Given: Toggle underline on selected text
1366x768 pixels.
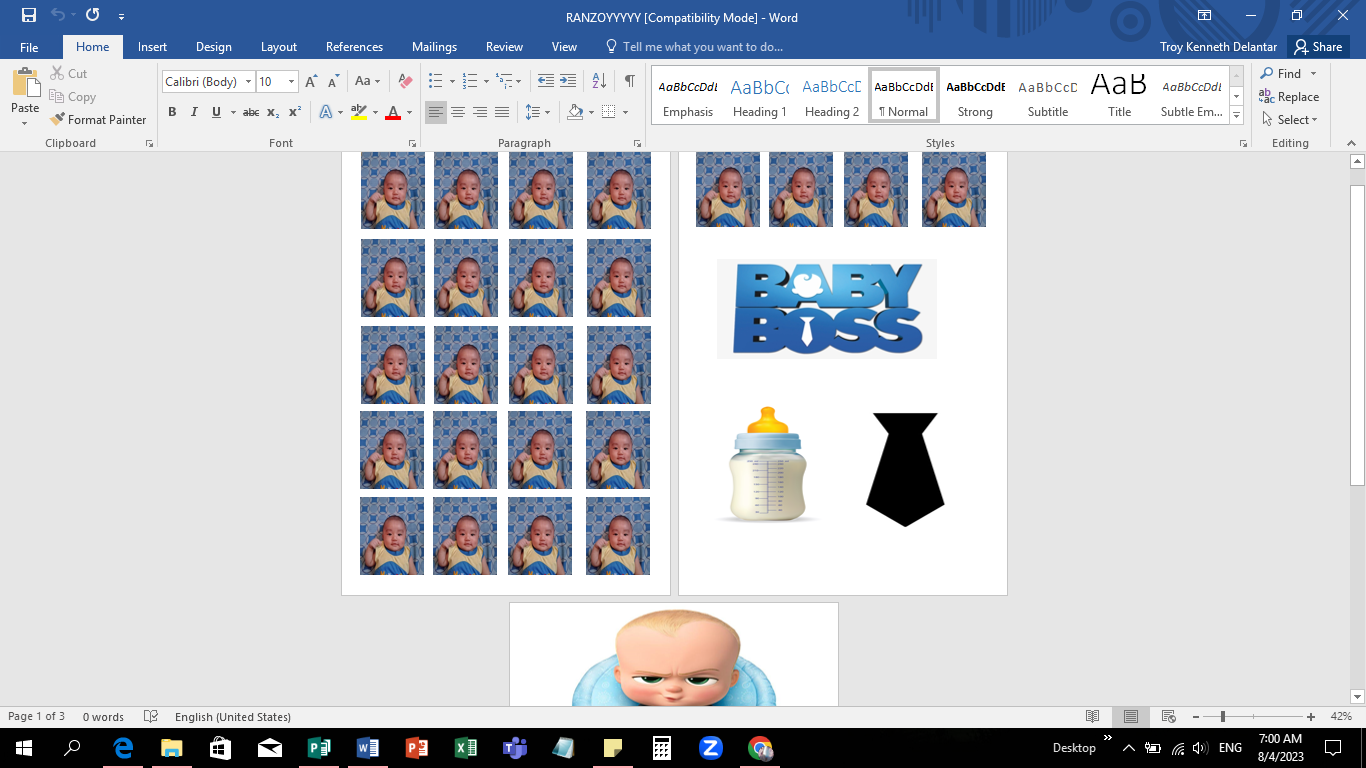Looking at the screenshot, I should tap(215, 111).
